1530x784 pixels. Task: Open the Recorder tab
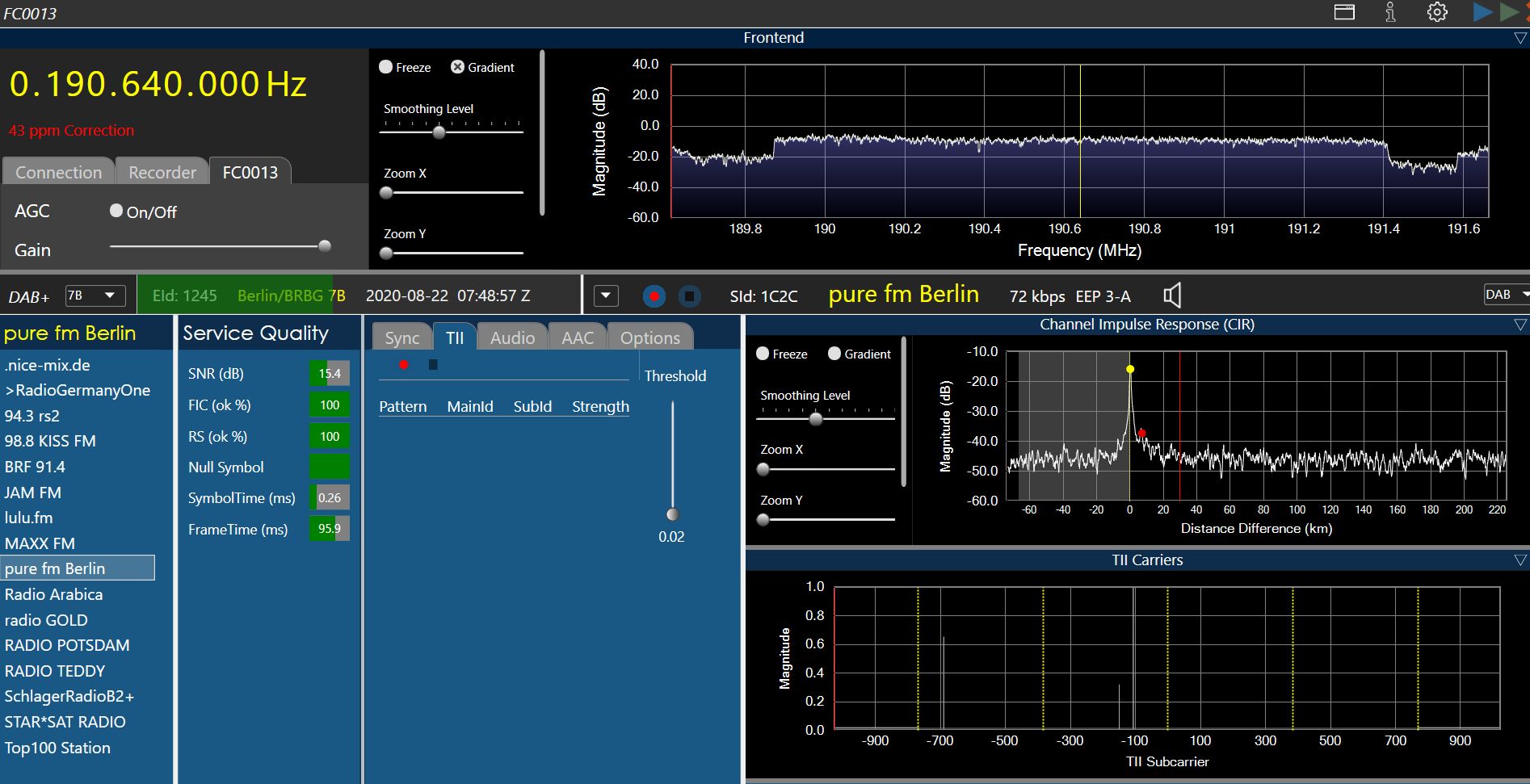coord(162,172)
